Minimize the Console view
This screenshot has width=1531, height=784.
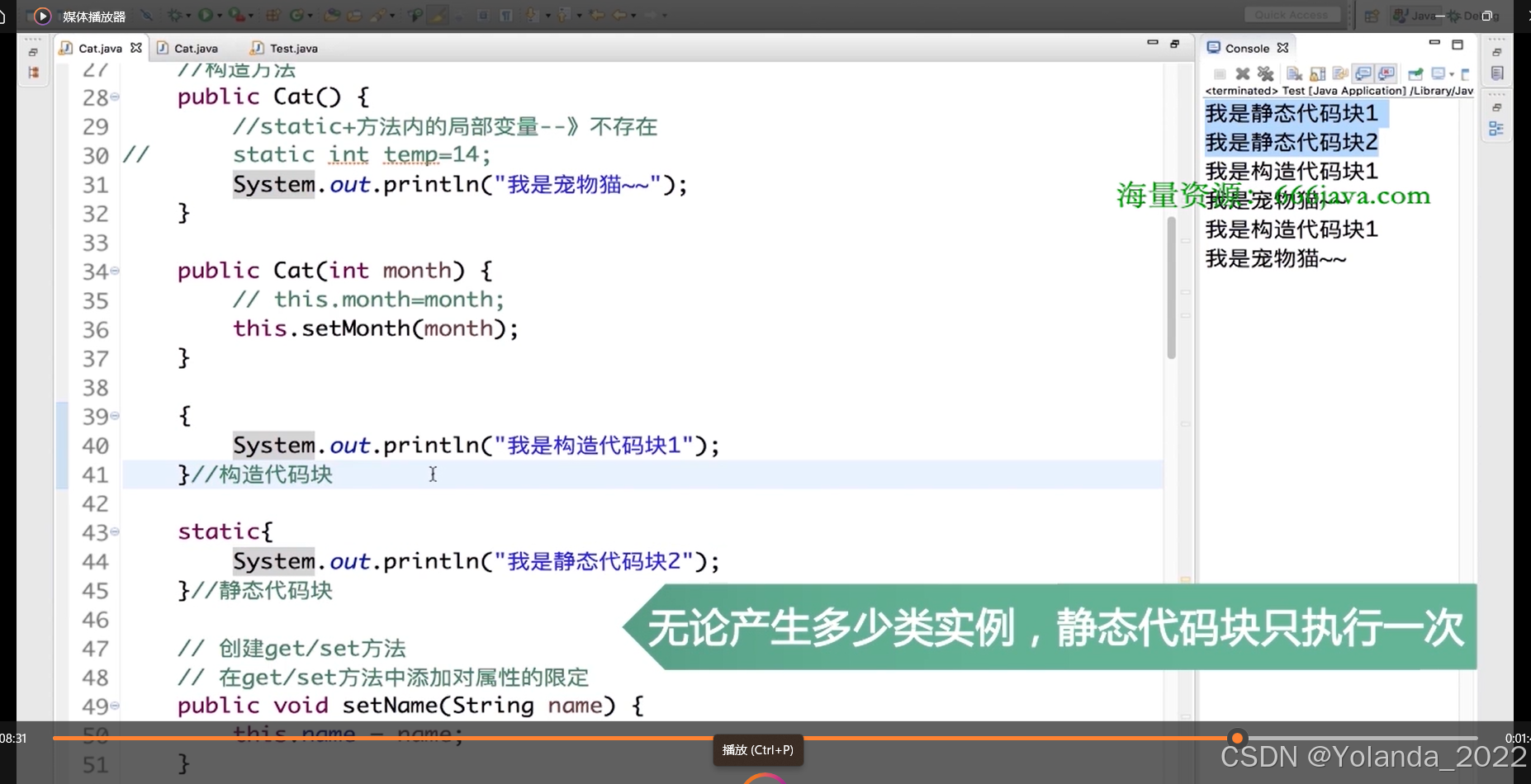(x=1434, y=42)
